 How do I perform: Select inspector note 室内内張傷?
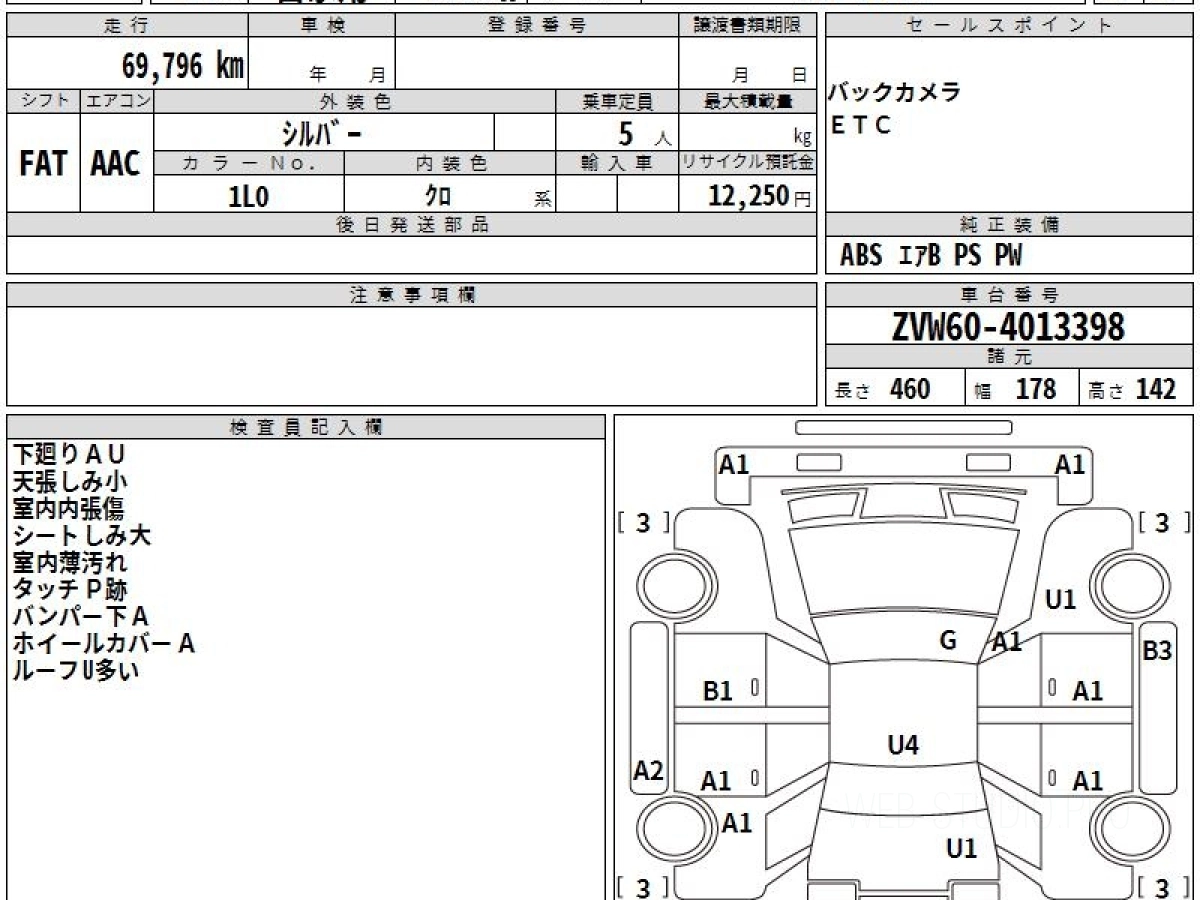[x=69, y=508]
